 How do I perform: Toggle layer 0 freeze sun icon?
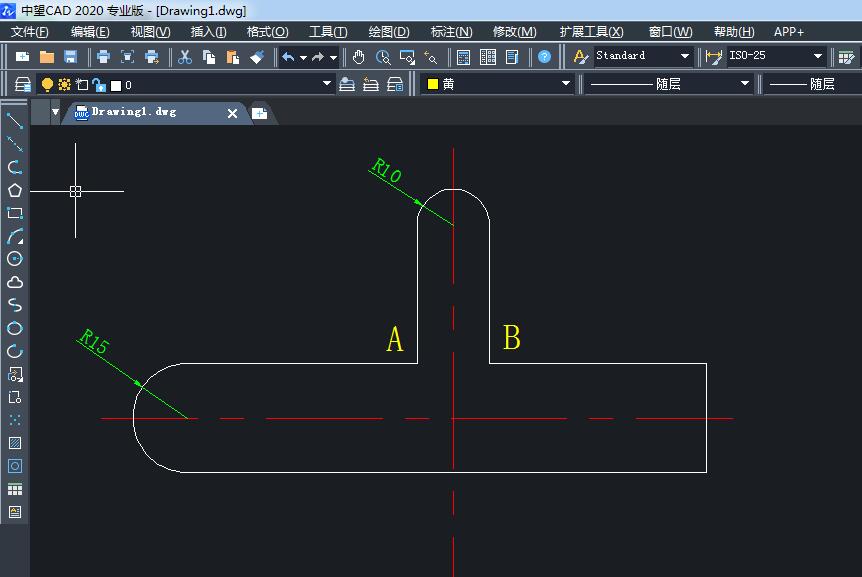(x=64, y=84)
